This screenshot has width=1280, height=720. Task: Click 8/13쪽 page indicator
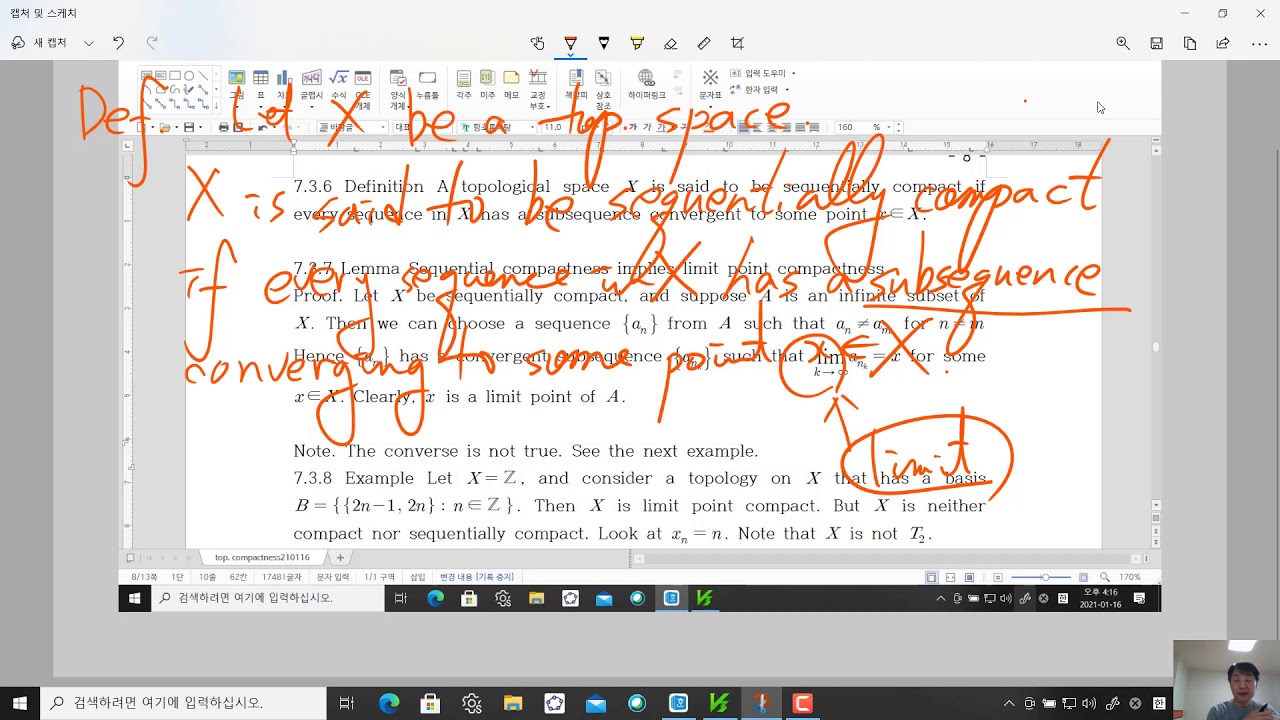(145, 577)
